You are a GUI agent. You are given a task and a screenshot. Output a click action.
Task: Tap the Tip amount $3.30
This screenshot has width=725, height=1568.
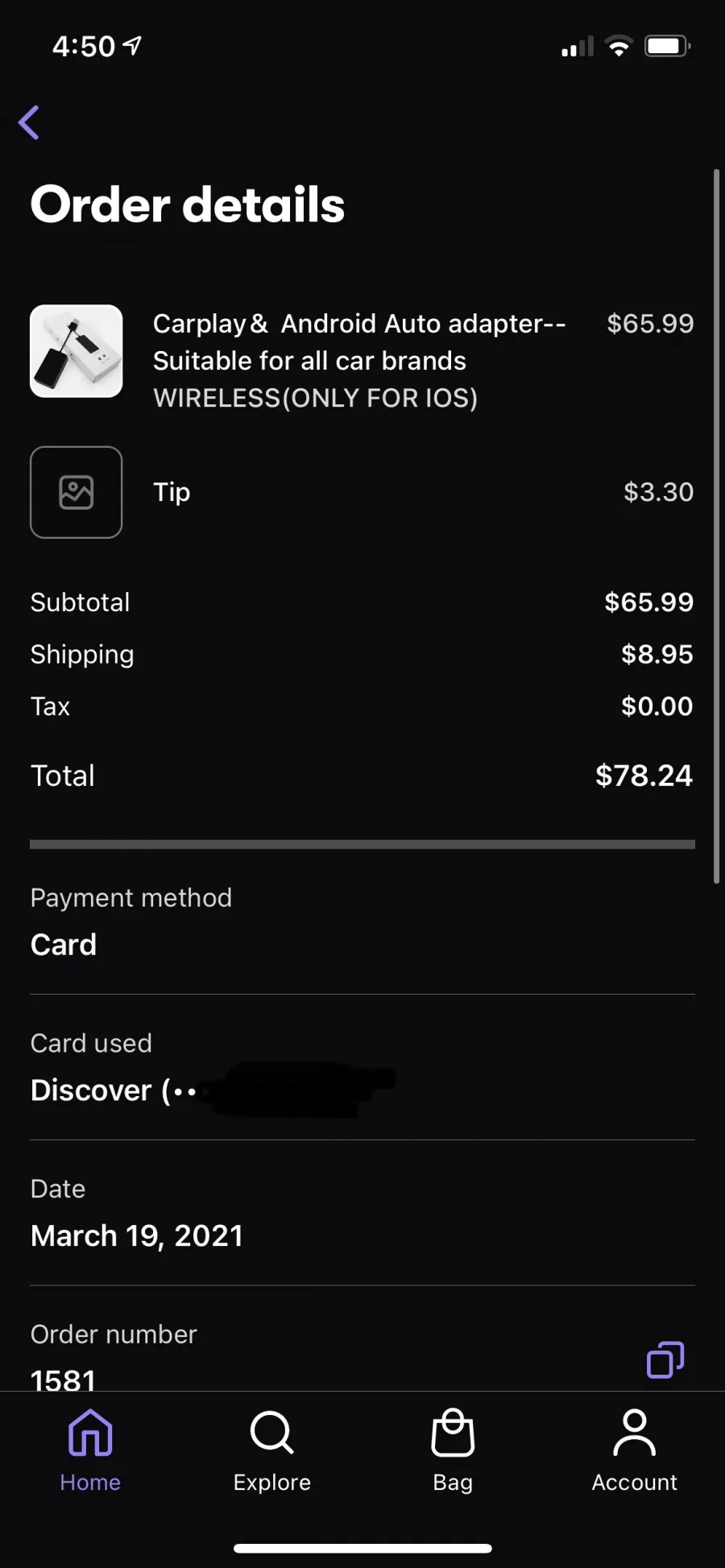pyautogui.click(x=658, y=492)
